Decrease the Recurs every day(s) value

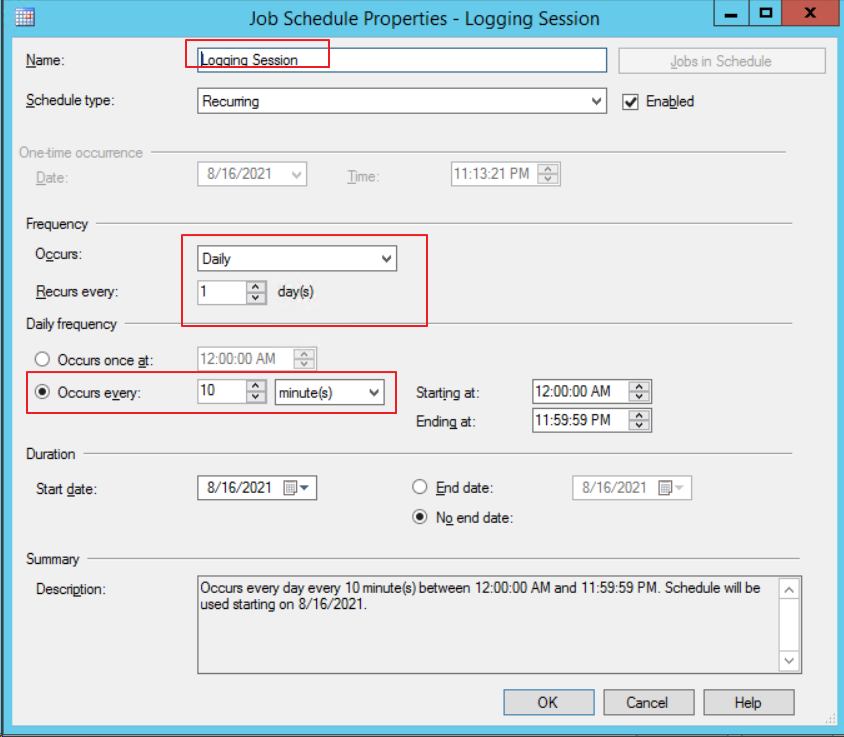coord(256,298)
